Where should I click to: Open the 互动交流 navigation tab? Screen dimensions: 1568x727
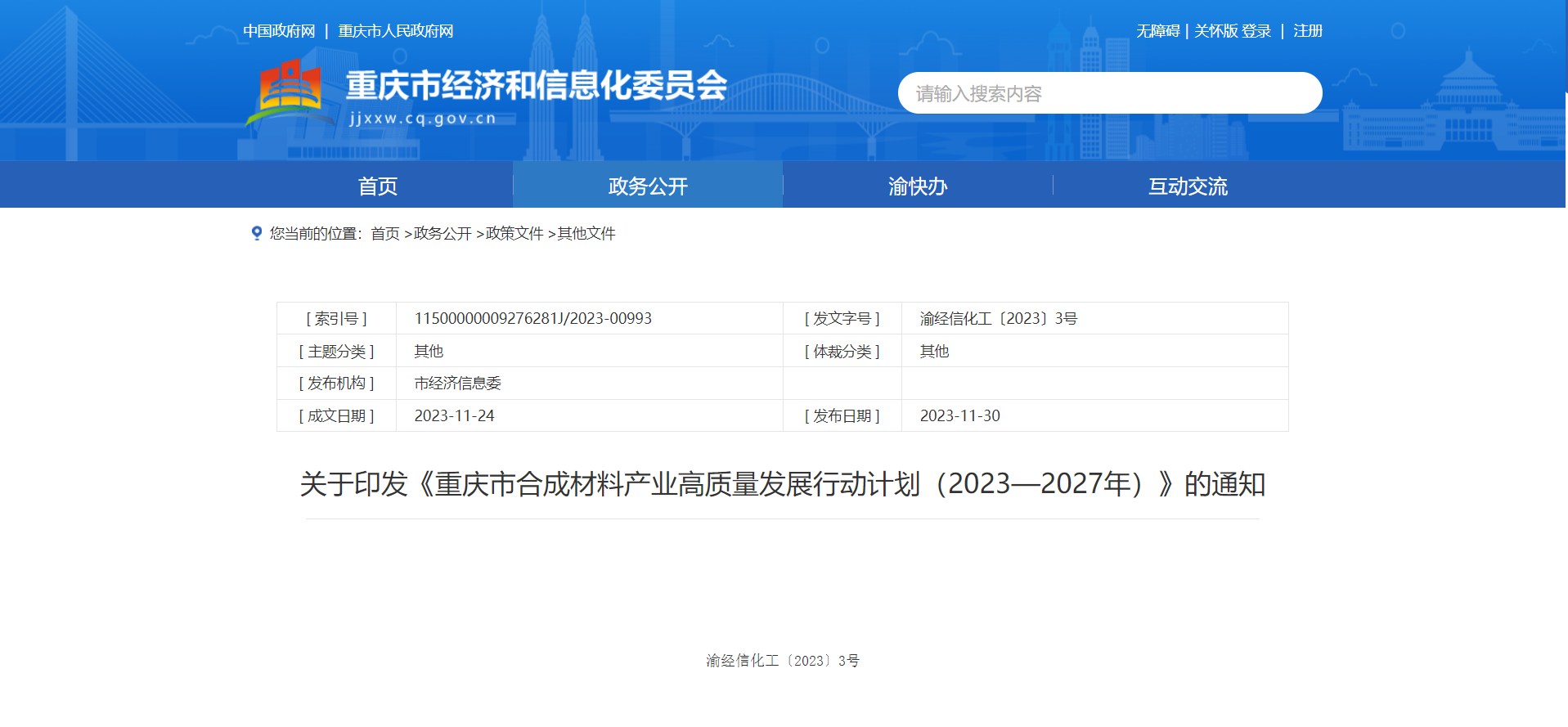coord(1188,186)
